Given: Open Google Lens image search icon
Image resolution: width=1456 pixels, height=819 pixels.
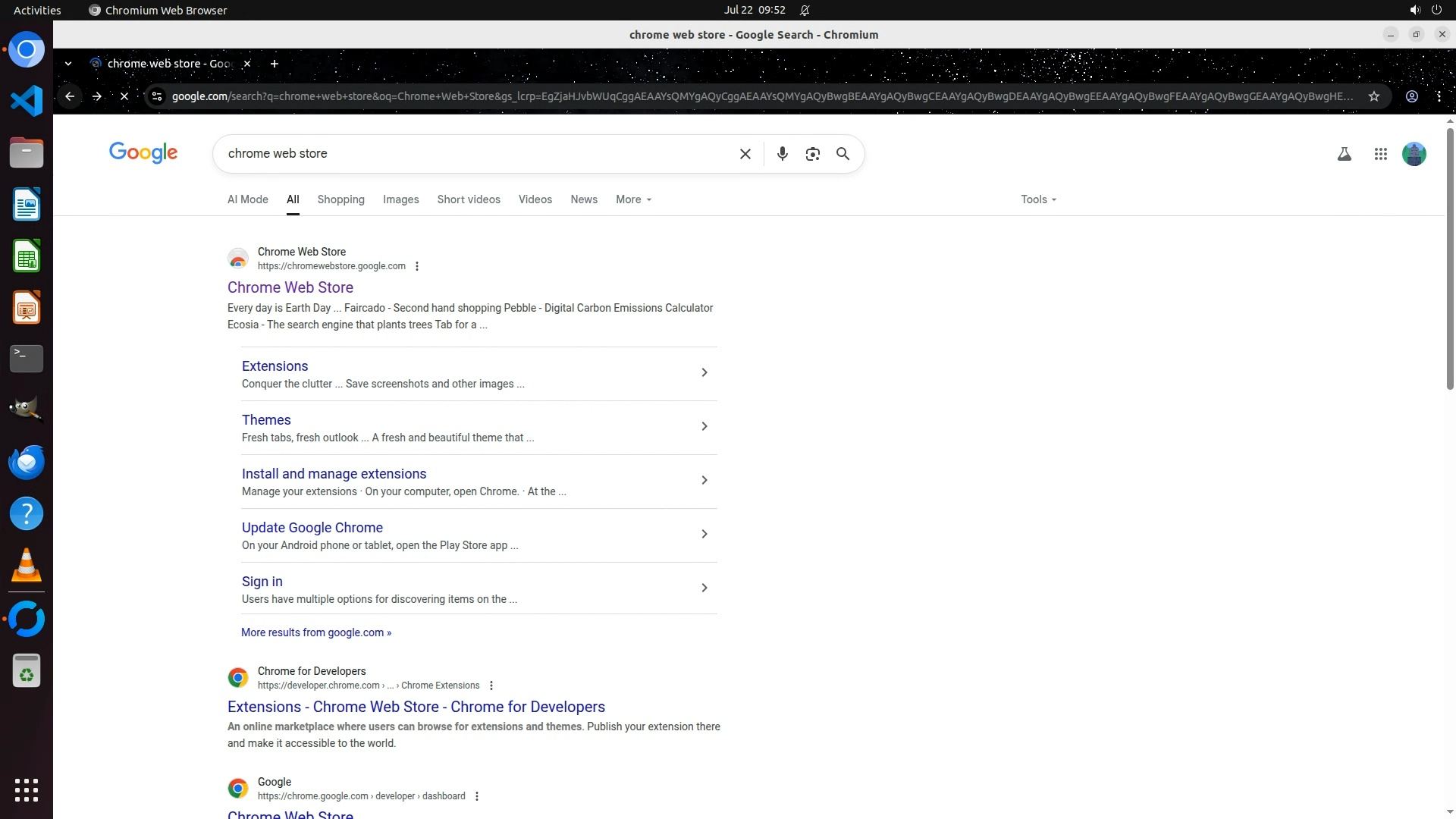Looking at the screenshot, I should coord(812,154).
